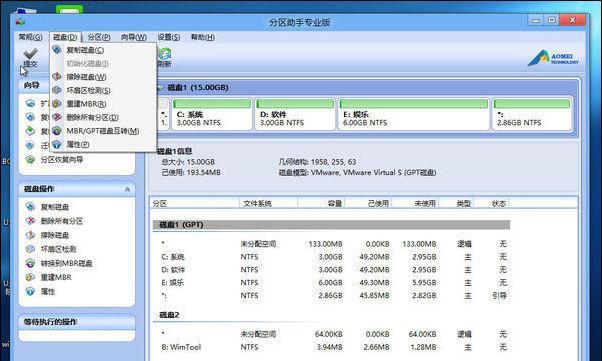Screen dimensions: 602x361
Task: Click 删除所有分区 icon in 磁盘操作 panel
Action: 30,221
